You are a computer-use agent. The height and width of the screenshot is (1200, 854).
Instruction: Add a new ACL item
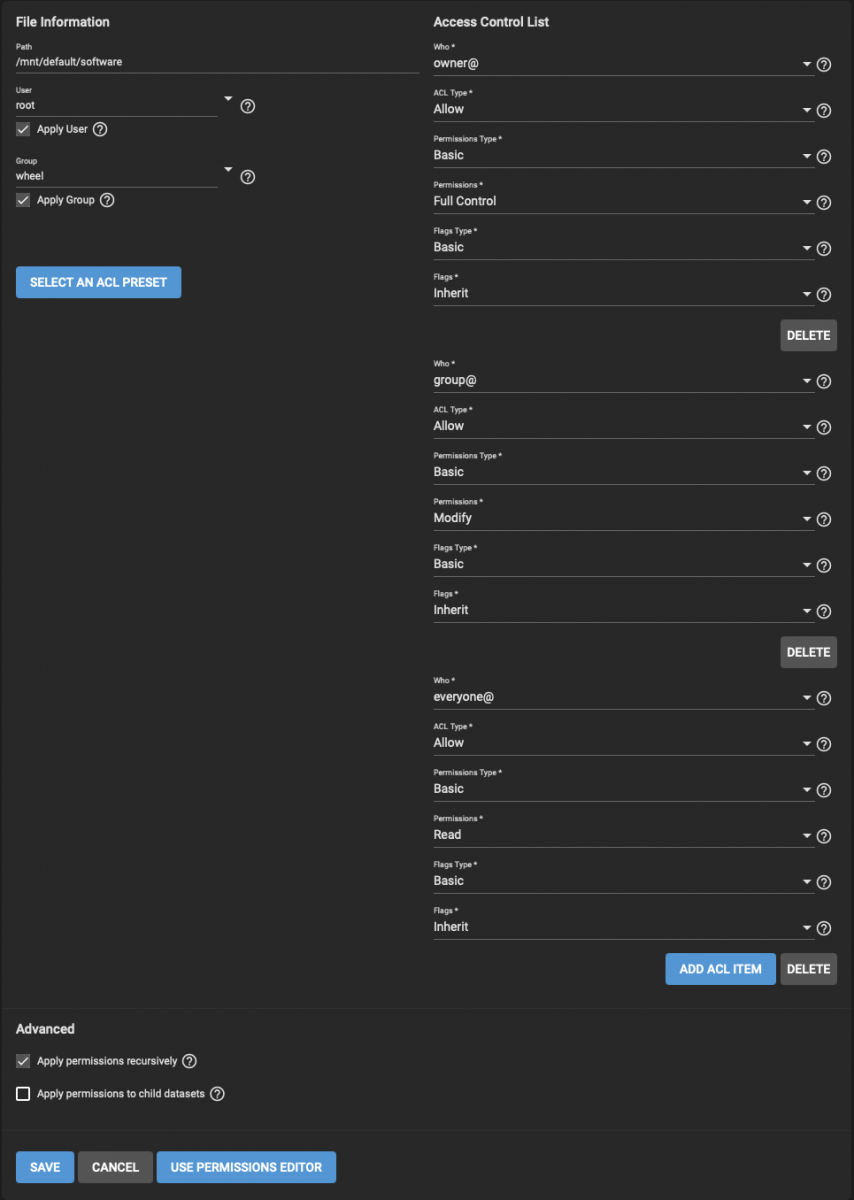[x=720, y=969]
